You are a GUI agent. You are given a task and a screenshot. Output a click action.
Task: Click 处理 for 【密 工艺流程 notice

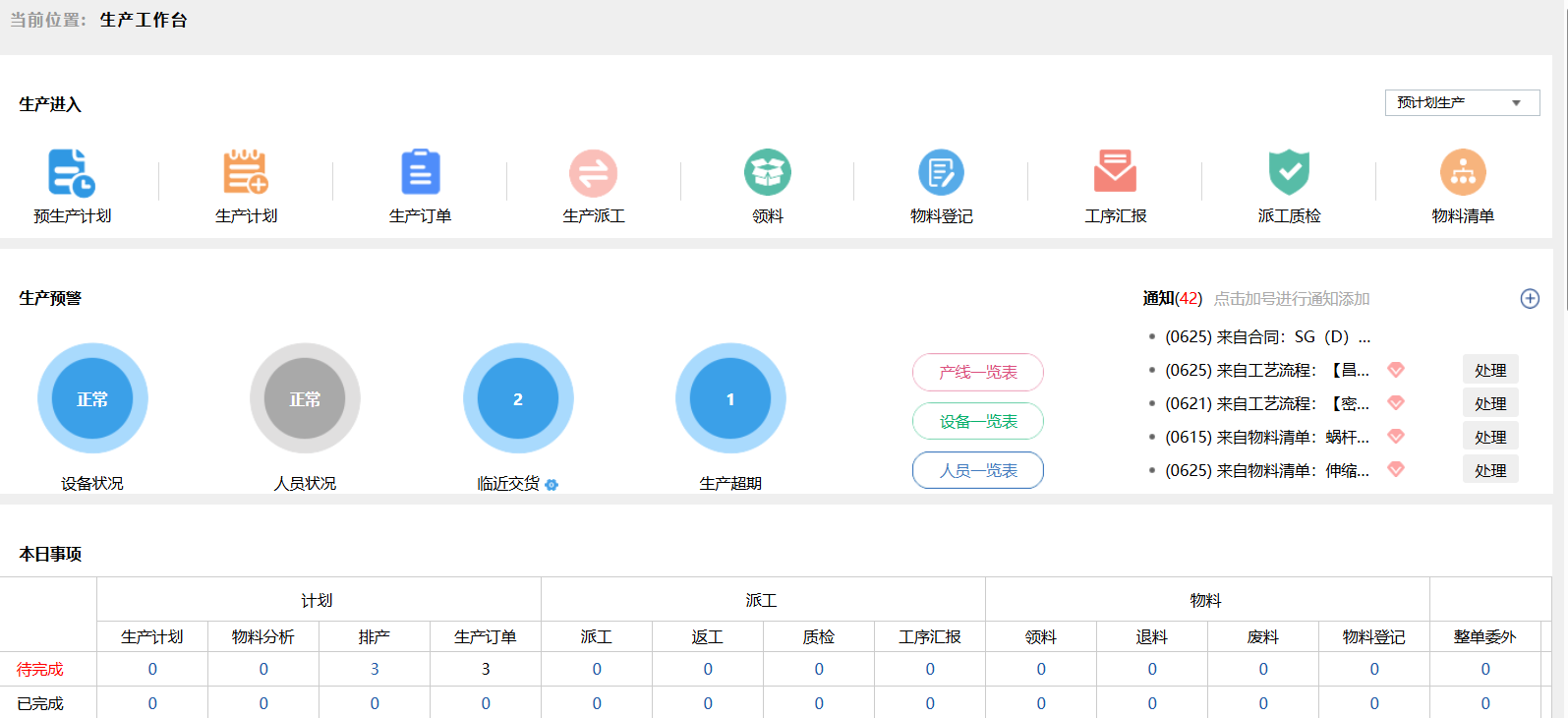click(x=1490, y=403)
